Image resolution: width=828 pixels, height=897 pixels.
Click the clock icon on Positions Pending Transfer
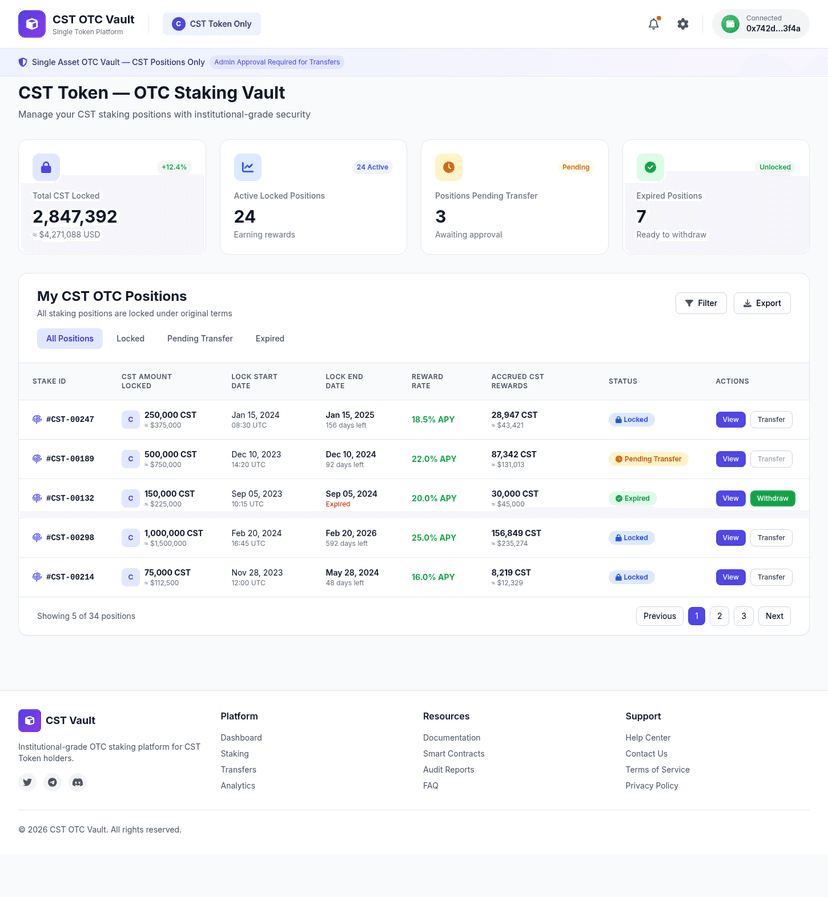pos(448,167)
